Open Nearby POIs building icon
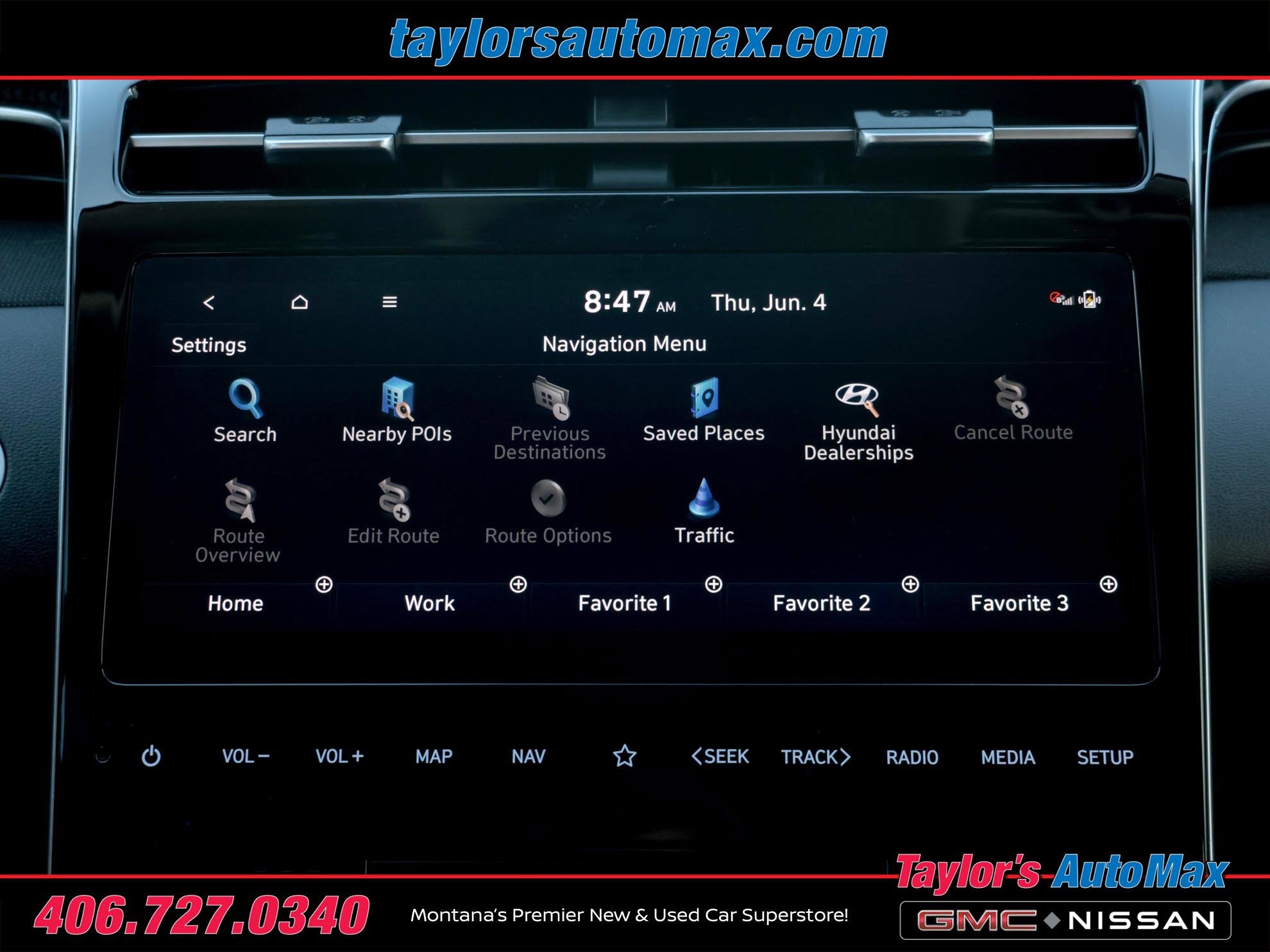Screen dimensions: 1270x952 pos(398,398)
